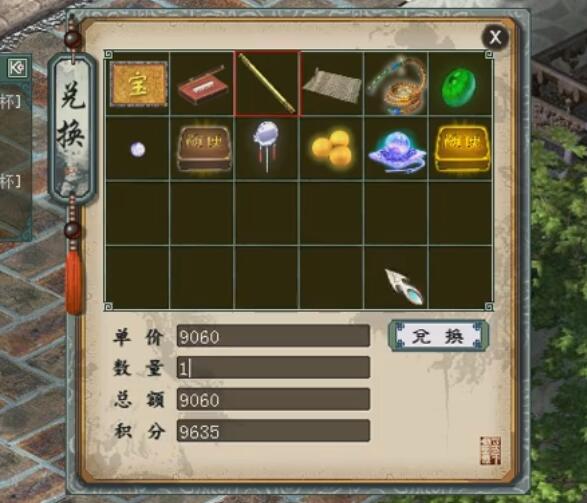Choose the golden glowing chest item
587x503 pixels.
click(462, 149)
